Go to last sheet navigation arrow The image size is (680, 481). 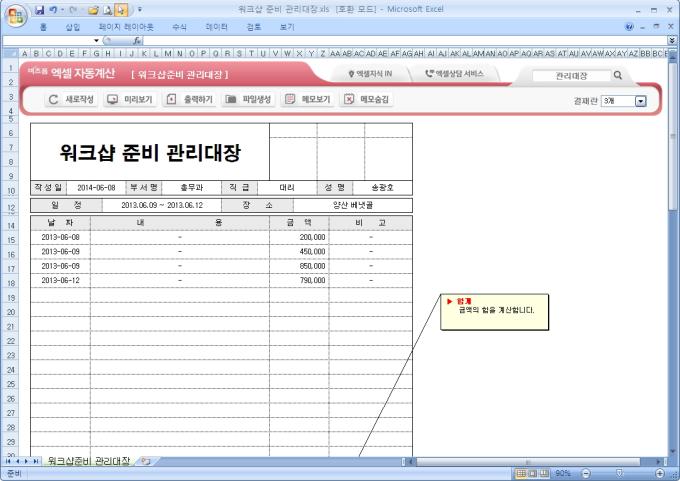click(36, 461)
